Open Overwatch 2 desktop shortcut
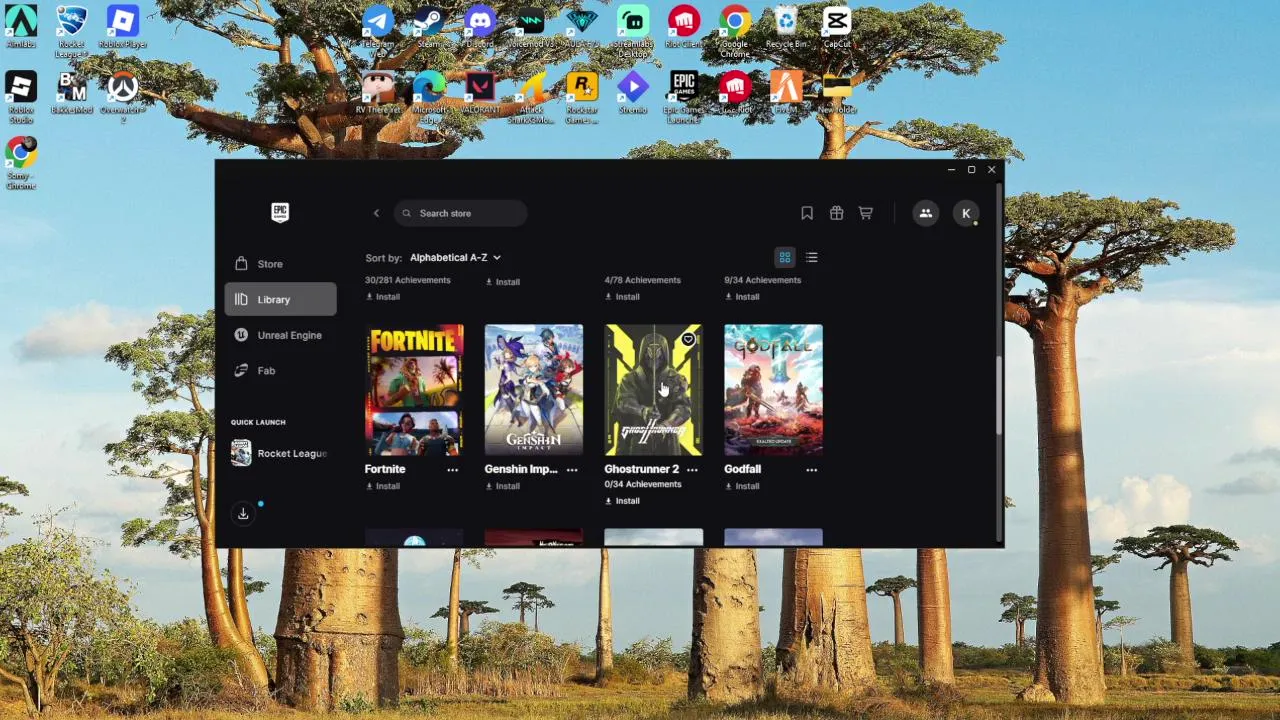 [123, 97]
